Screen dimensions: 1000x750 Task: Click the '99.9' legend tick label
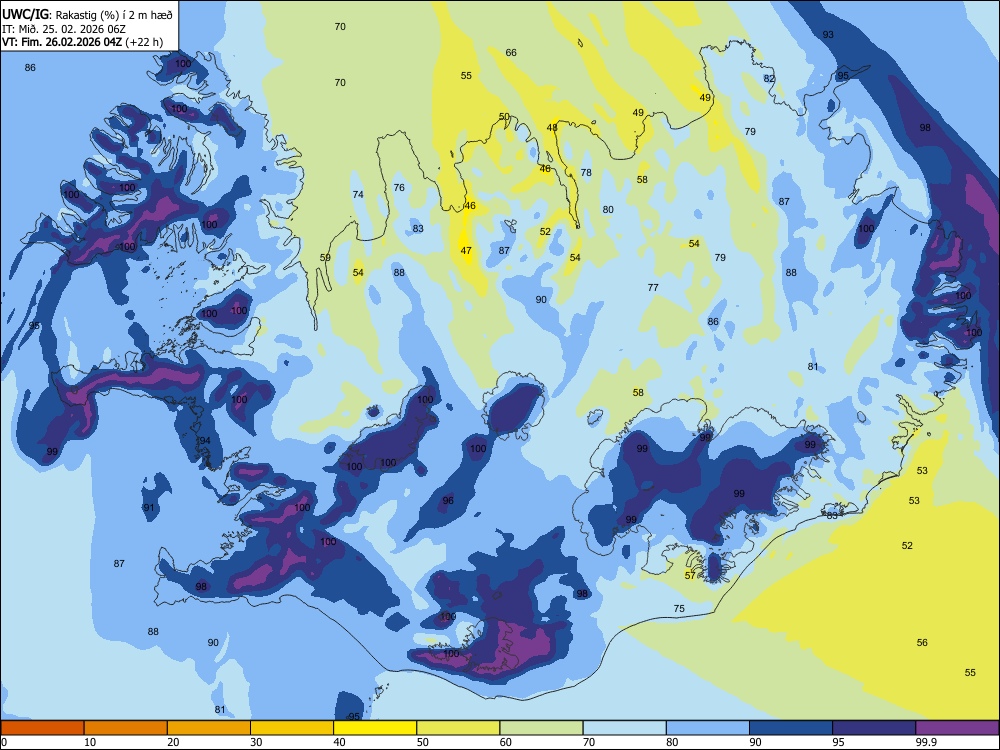coord(926,742)
